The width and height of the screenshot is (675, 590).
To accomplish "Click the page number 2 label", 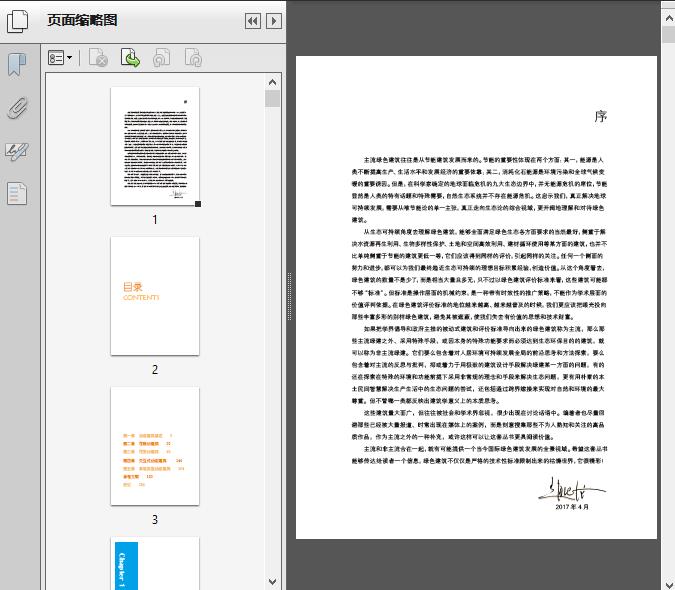I will (x=155, y=370).
